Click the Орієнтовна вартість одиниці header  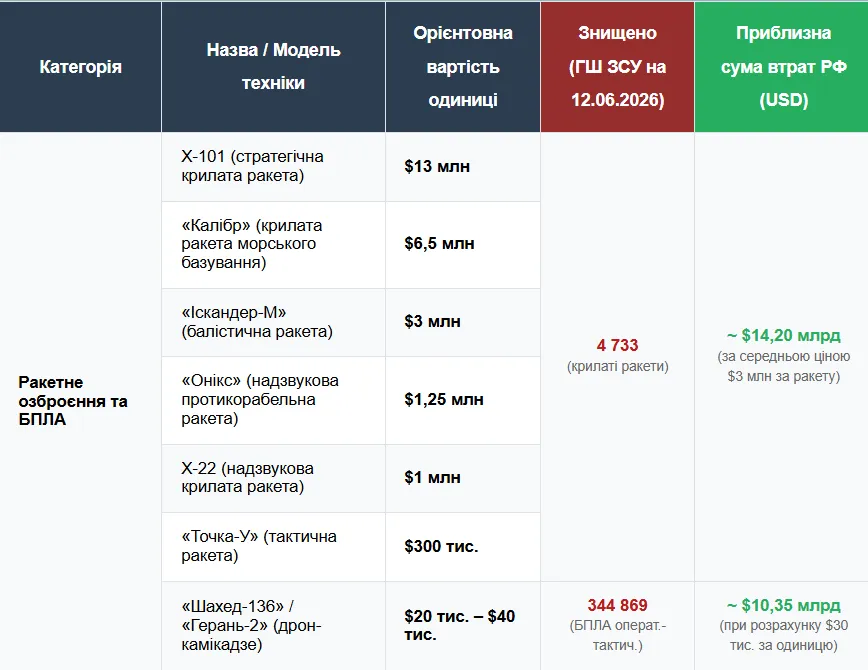point(463,67)
